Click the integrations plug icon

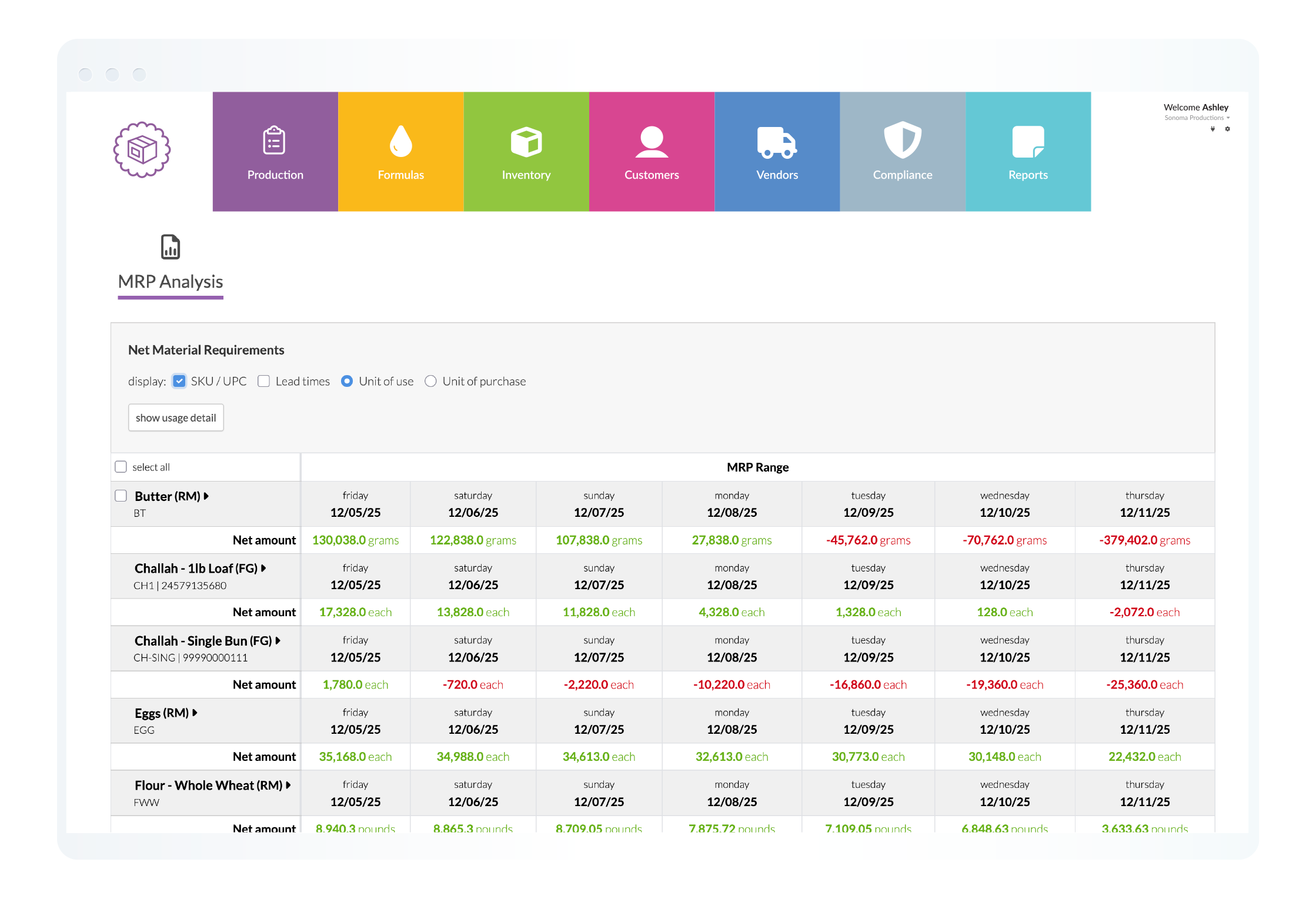click(1213, 129)
